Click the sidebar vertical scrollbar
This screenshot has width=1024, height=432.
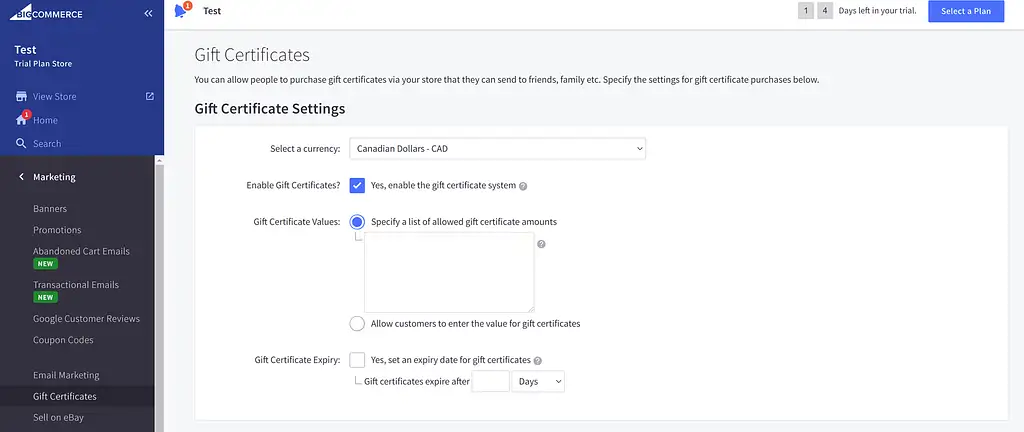pos(159,294)
